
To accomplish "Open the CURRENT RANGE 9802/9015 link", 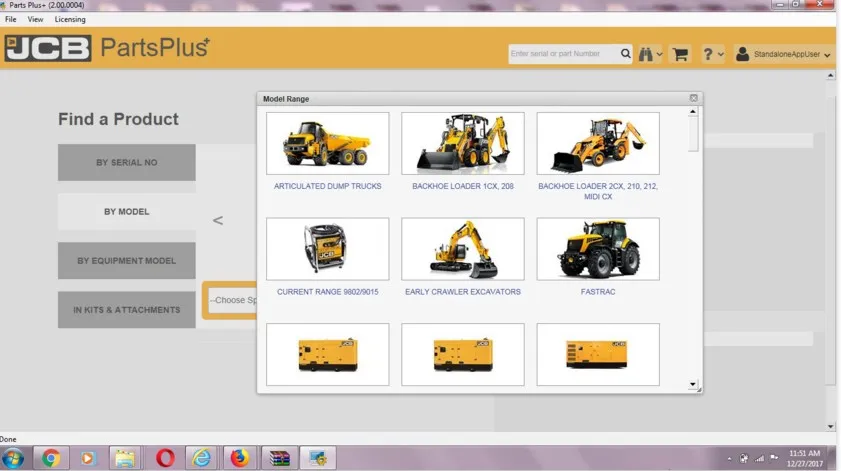I will [x=327, y=292].
